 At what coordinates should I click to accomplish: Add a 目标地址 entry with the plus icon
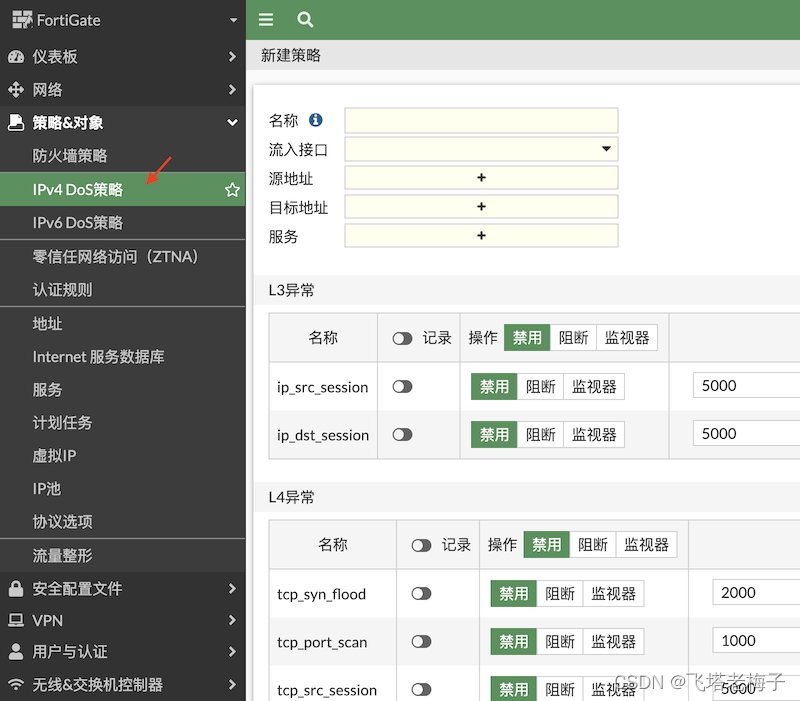click(481, 207)
